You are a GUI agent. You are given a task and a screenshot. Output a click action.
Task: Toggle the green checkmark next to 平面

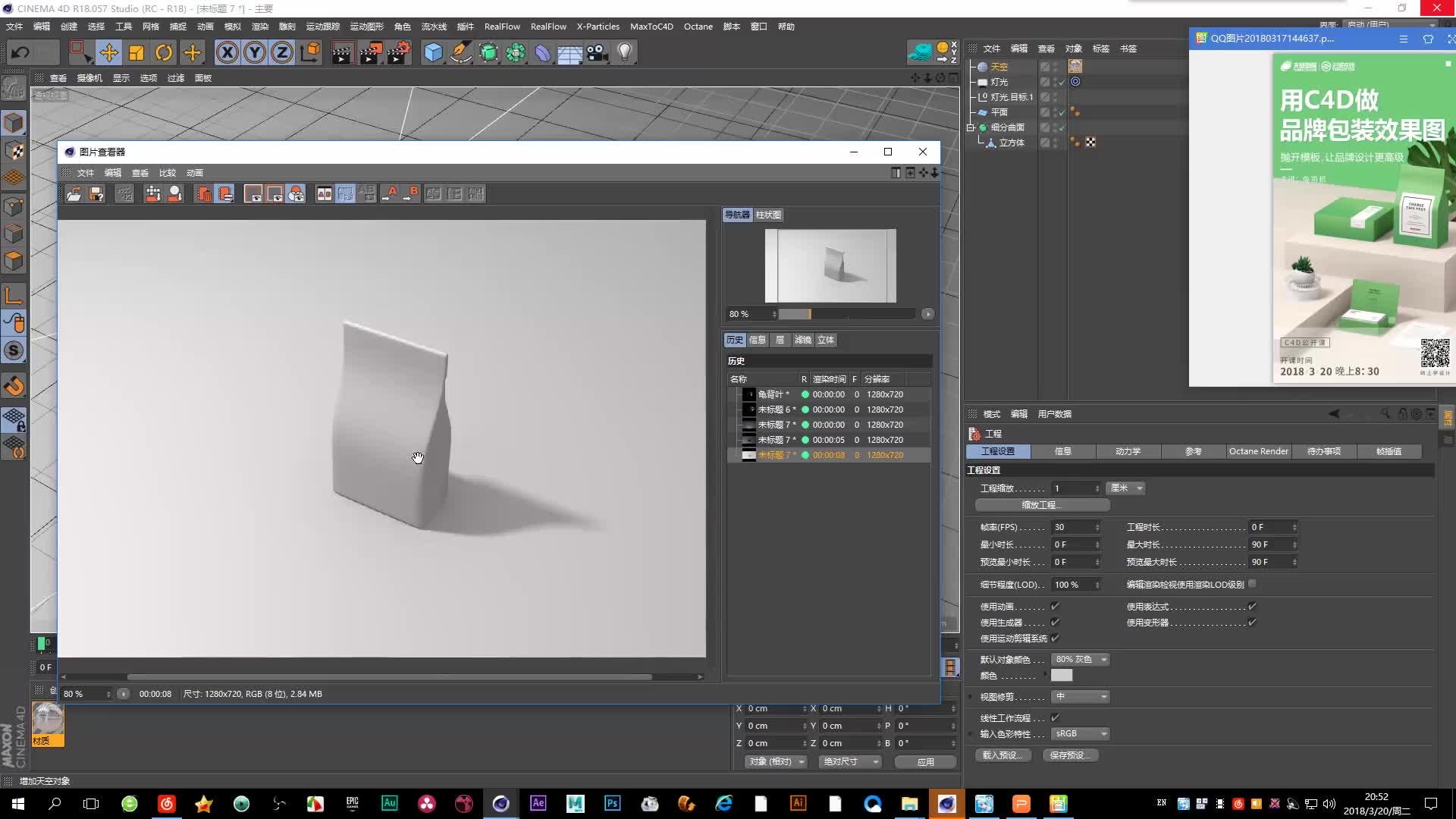[x=1062, y=112]
